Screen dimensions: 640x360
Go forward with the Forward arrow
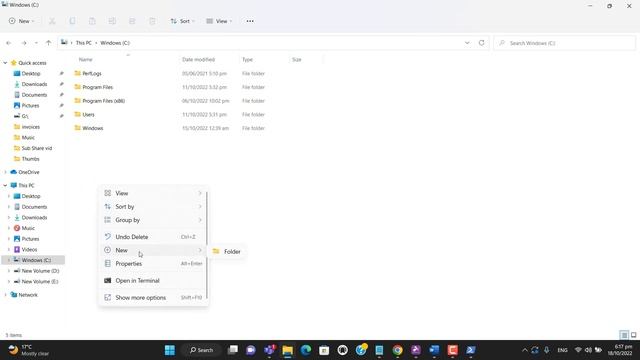point(24,43)
